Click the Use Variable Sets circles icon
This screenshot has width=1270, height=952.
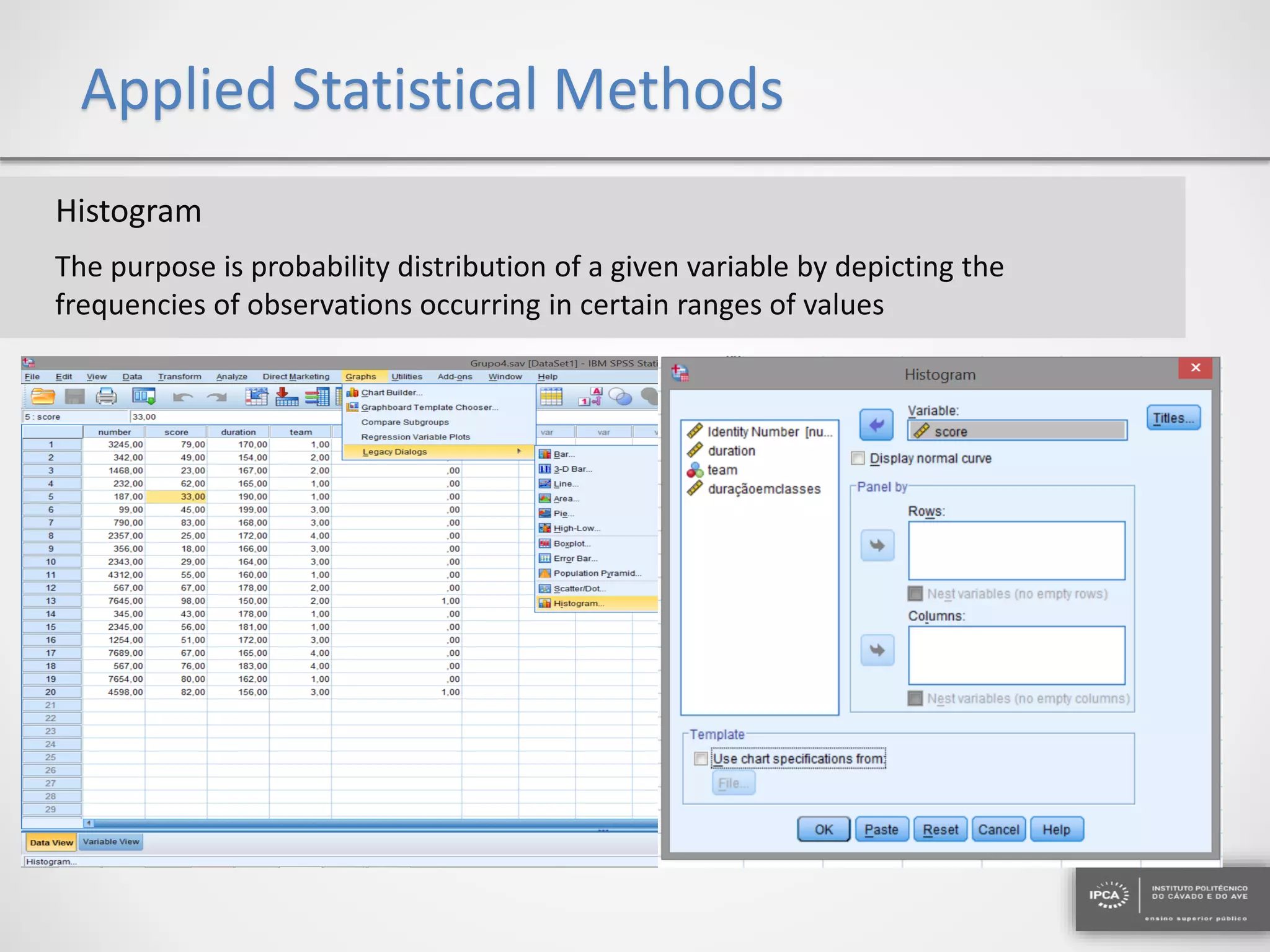coord(620,397)
